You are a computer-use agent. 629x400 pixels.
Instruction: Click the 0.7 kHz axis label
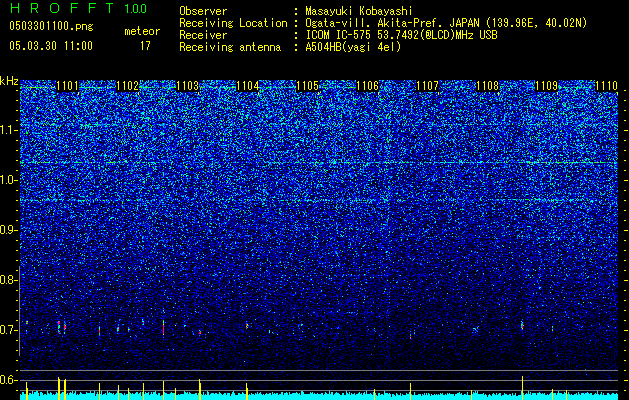coord(9,330)
